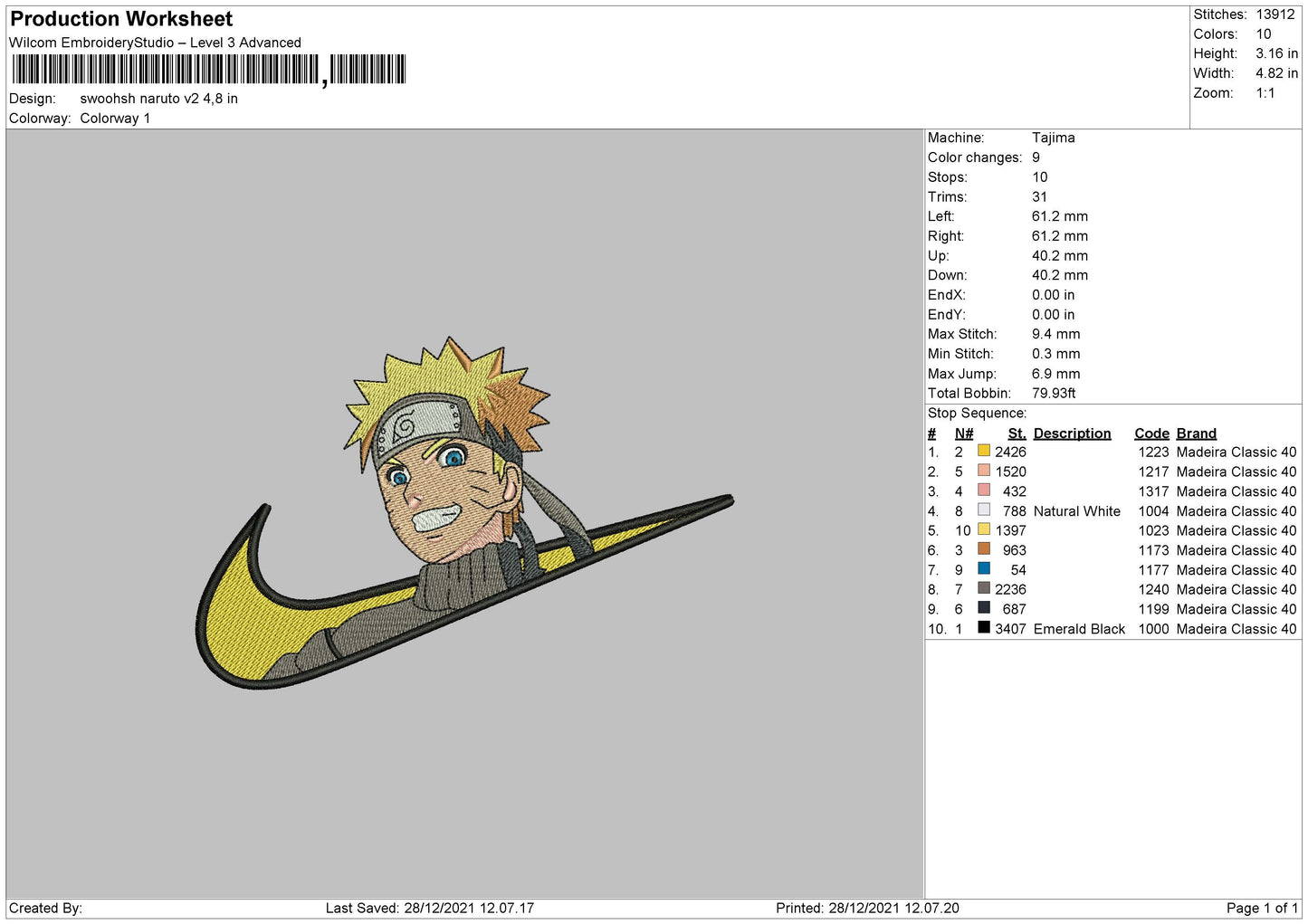Click the Description column header
1308x924 pixels.
point(1072,433)
